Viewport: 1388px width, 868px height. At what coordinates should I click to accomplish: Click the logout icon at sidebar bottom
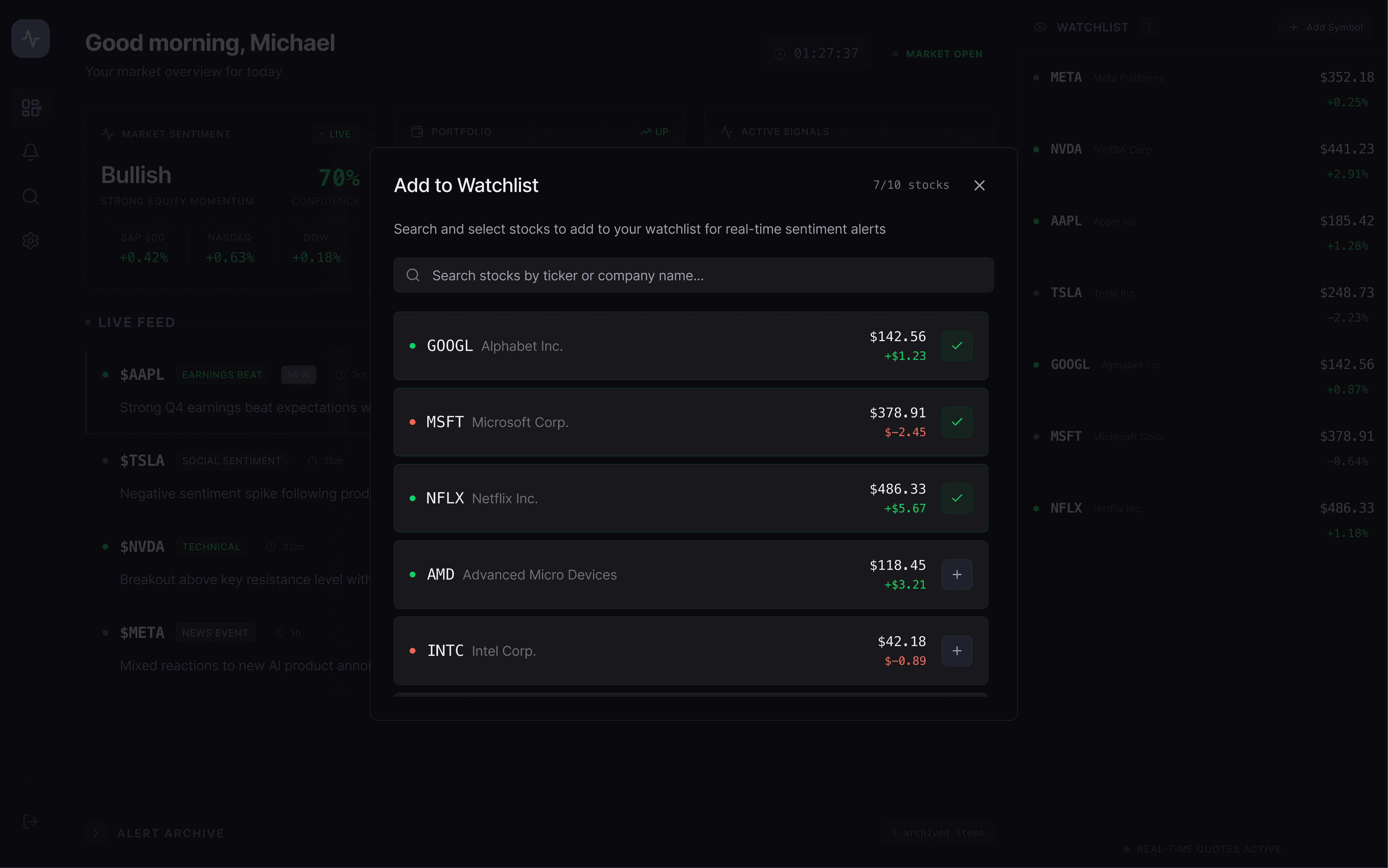(30, 822)
